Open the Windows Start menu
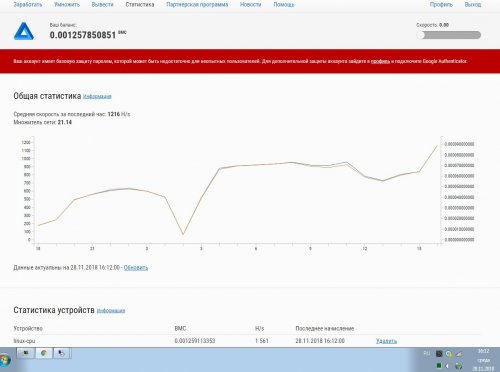Viewport: 500px width, 372px height. (x=5, y=360)
